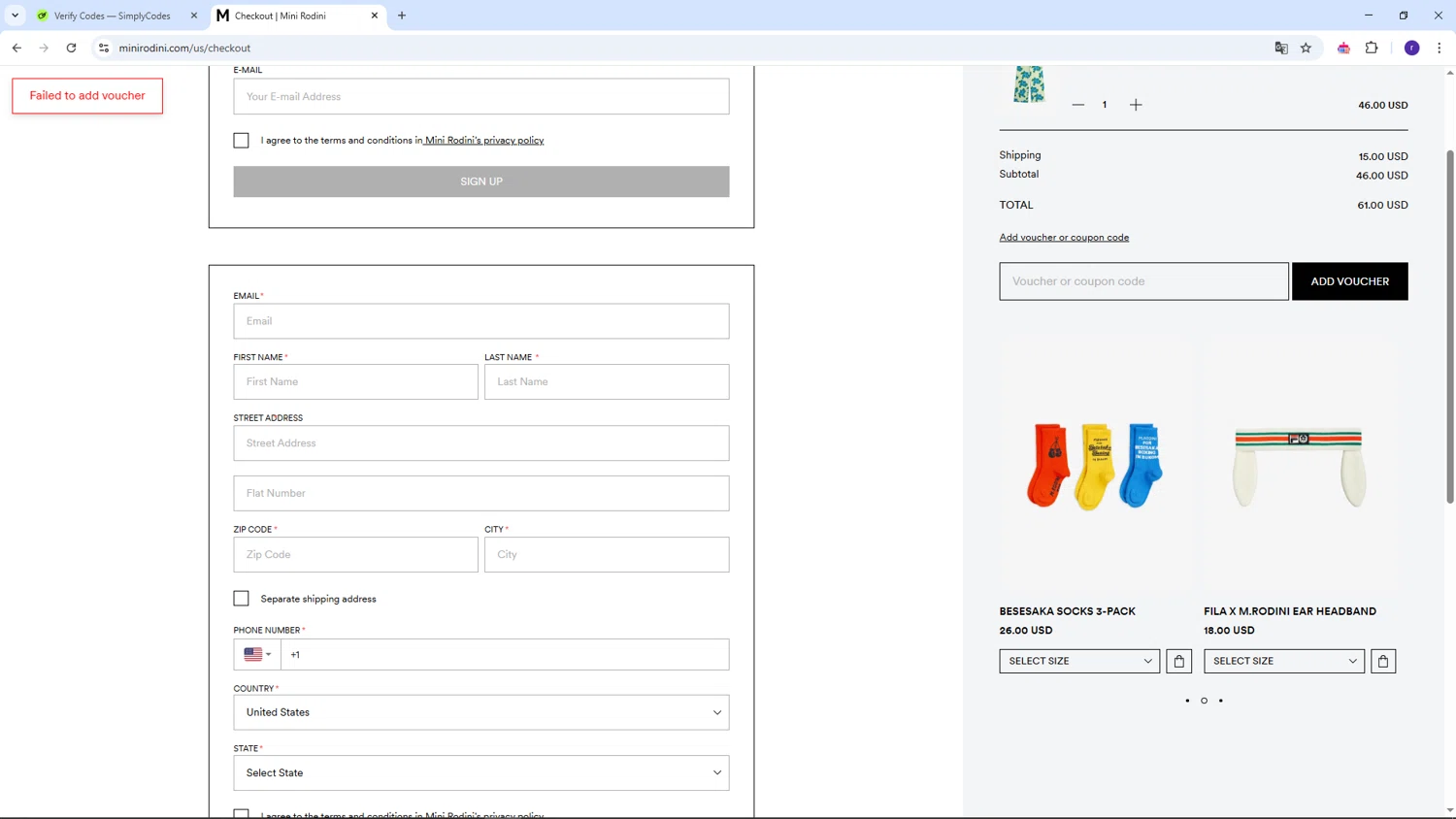
Task: Click the translate page icon
Action: click(1281, 48)
